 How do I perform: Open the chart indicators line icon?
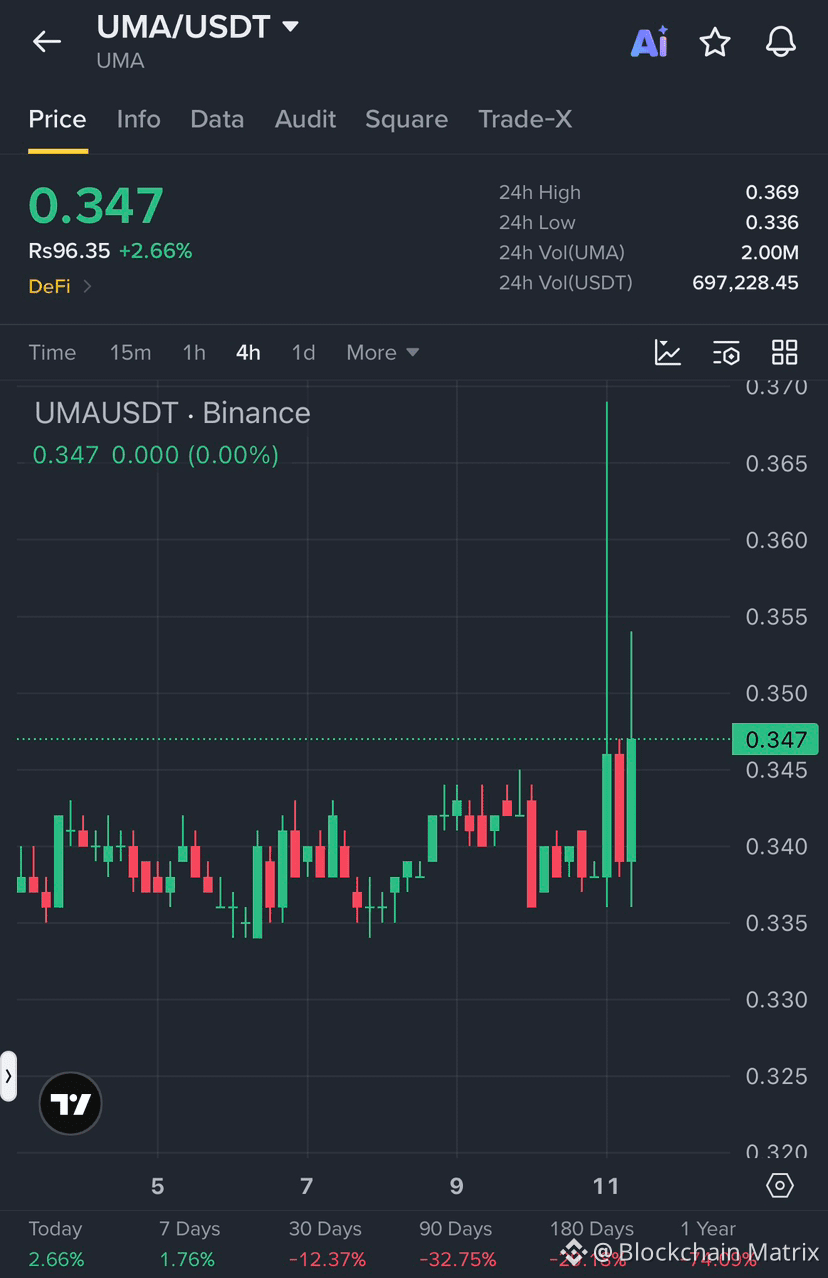(668, 352)
